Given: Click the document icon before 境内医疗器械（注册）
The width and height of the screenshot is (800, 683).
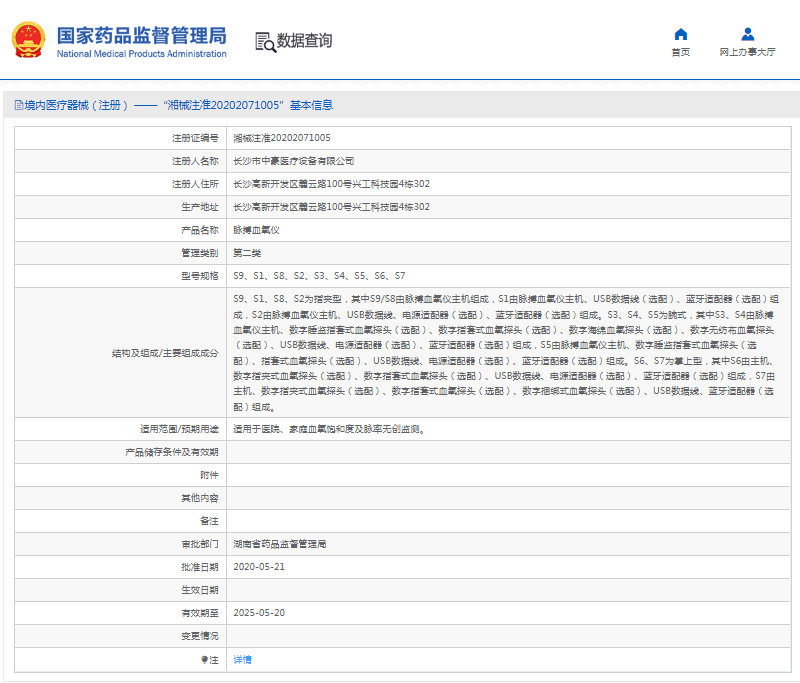Looking at the screenshot, I should click(18, 103).
